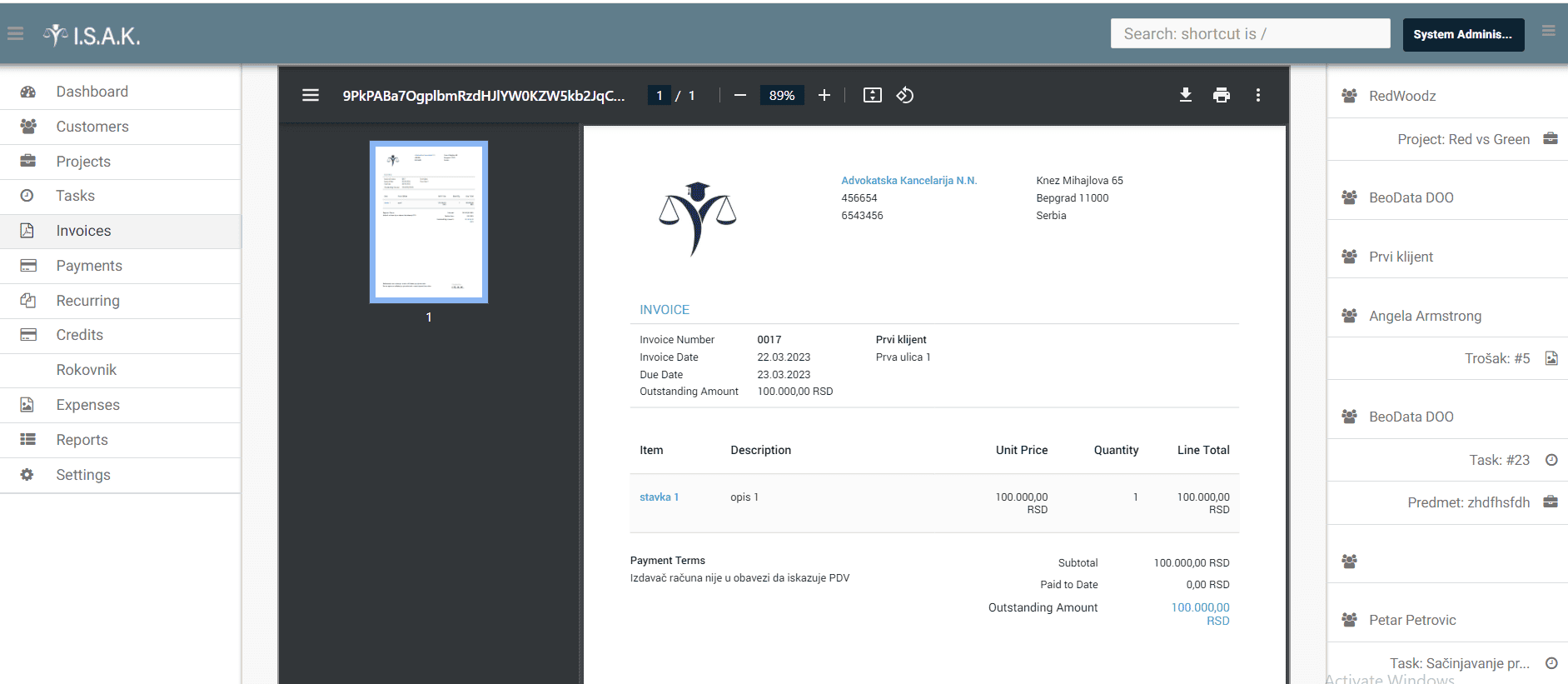Click the Projects briefcase icon
The height and width of the screenshot is (684, 1568).
(x=27, y=161)
